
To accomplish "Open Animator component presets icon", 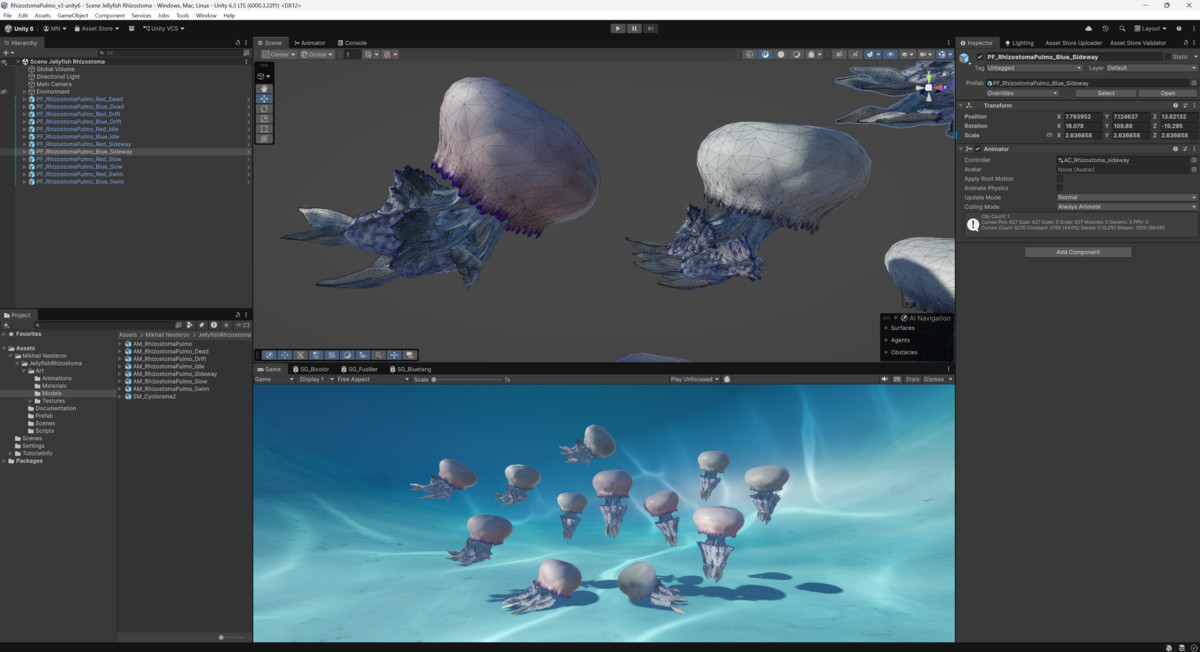I will point(1184,149).
